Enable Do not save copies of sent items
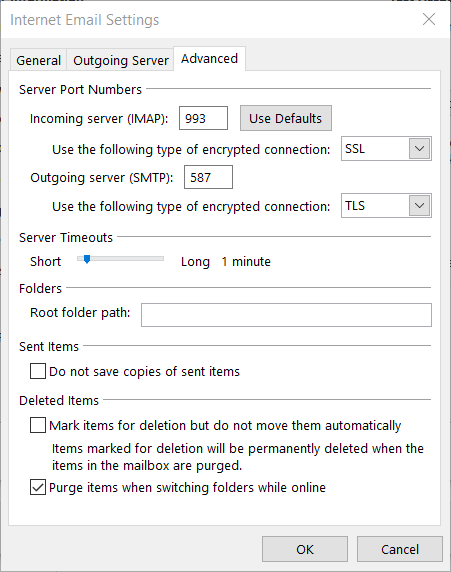451x572 pixels. tap(38, 371)
